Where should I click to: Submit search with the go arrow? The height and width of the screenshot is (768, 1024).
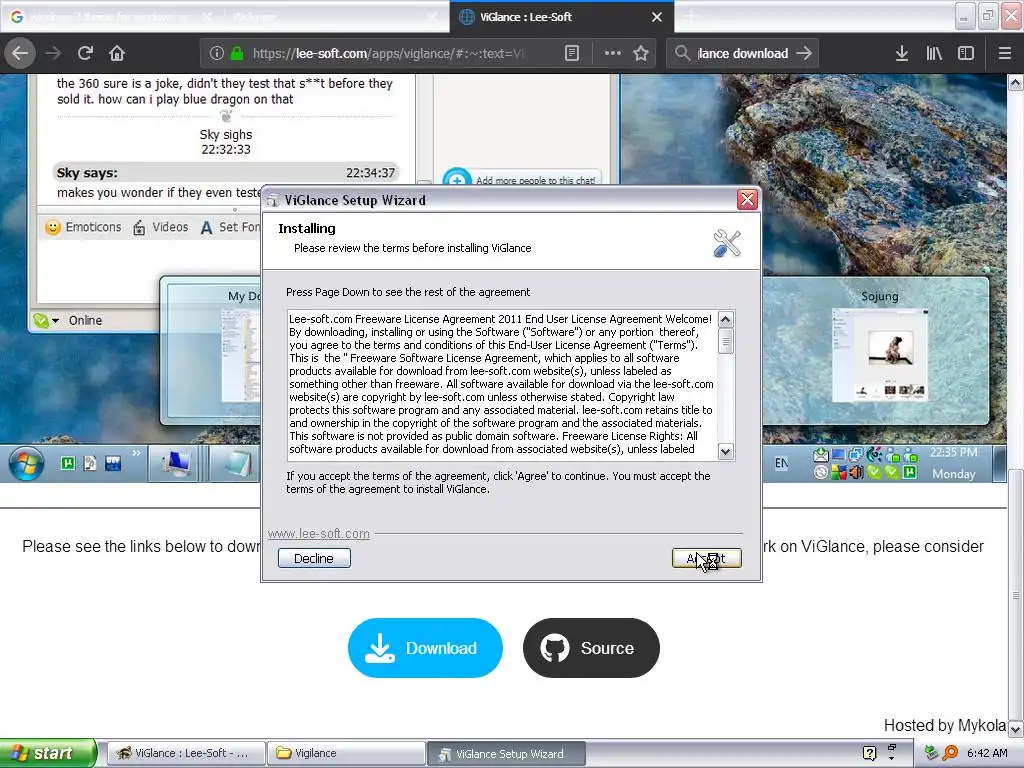coord(805,54)
